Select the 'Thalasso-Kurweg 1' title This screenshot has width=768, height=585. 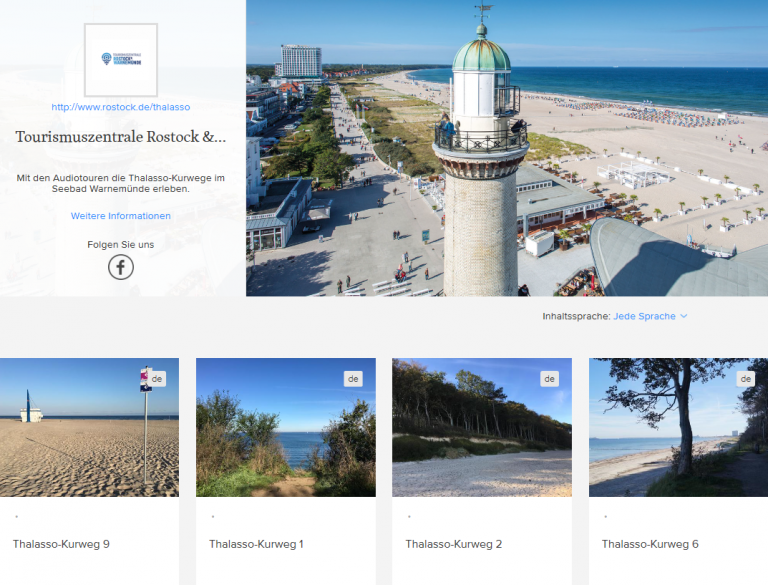tap(256, 544)
